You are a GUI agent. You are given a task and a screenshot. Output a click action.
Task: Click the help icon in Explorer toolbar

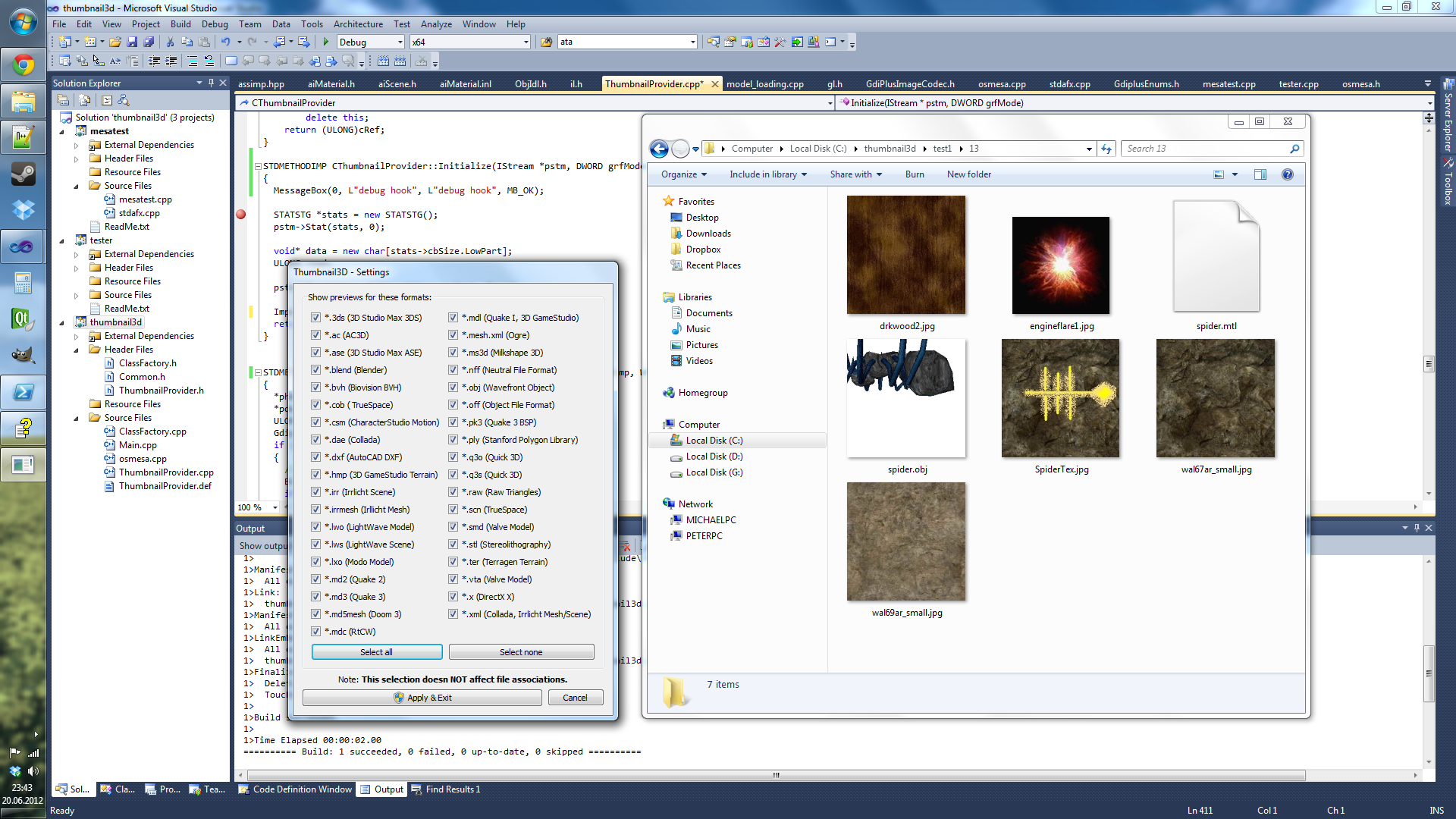1287,174
